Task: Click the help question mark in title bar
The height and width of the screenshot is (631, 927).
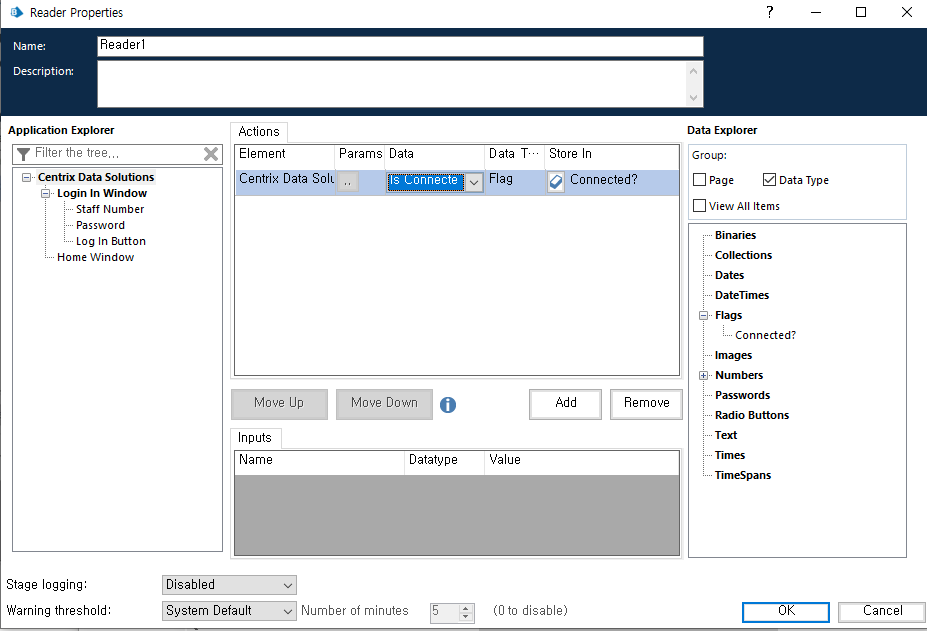Action: click(x=769, y=12)
